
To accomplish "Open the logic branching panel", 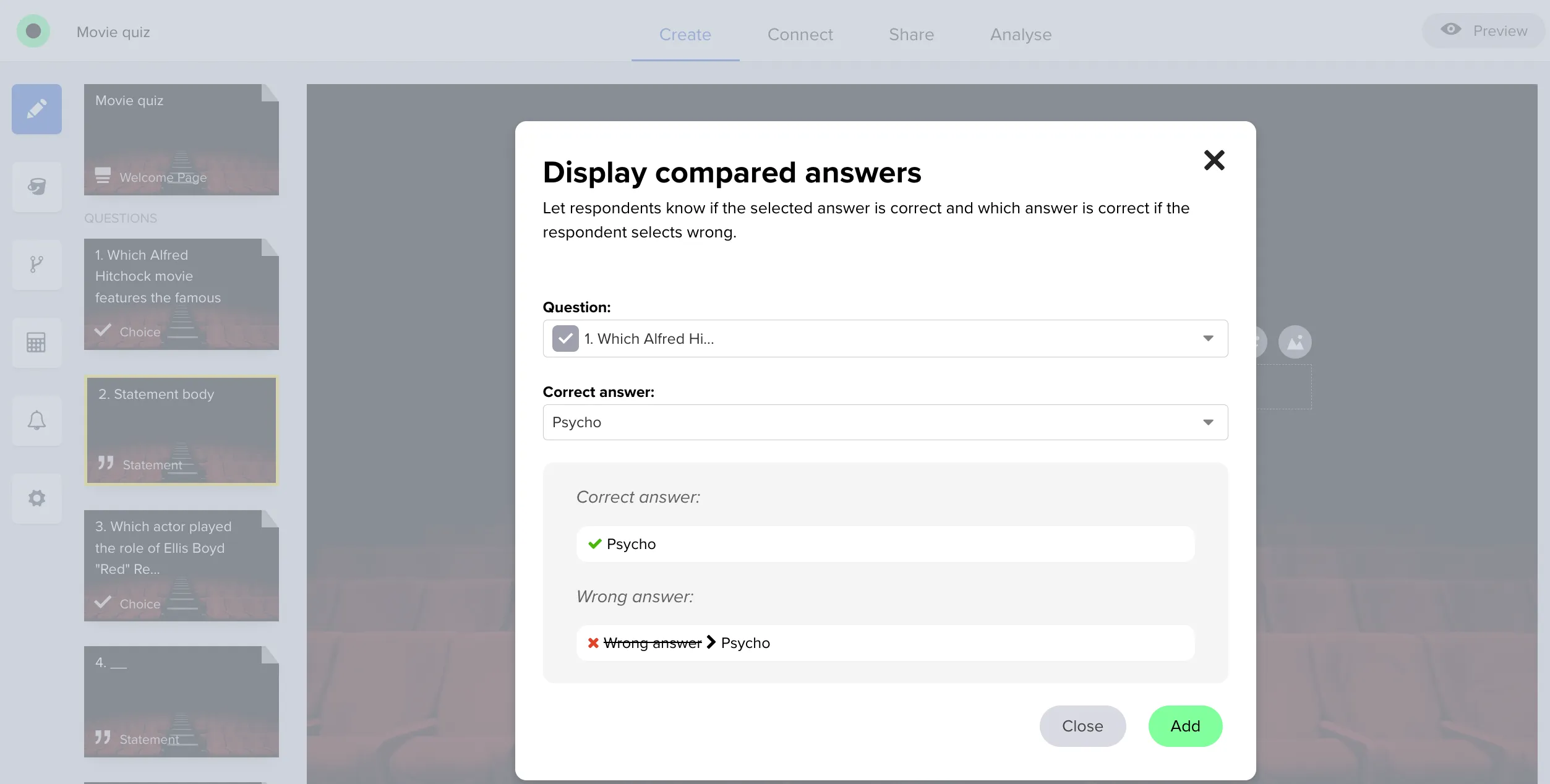I will point(36,265).
